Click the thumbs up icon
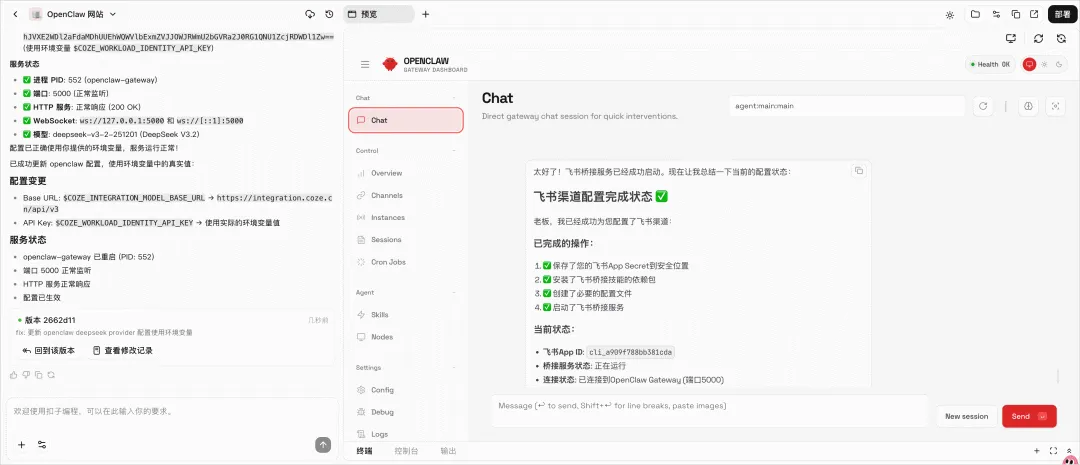Image resolution: width=1080 pixels, height=465 pixels. [14, 375]
